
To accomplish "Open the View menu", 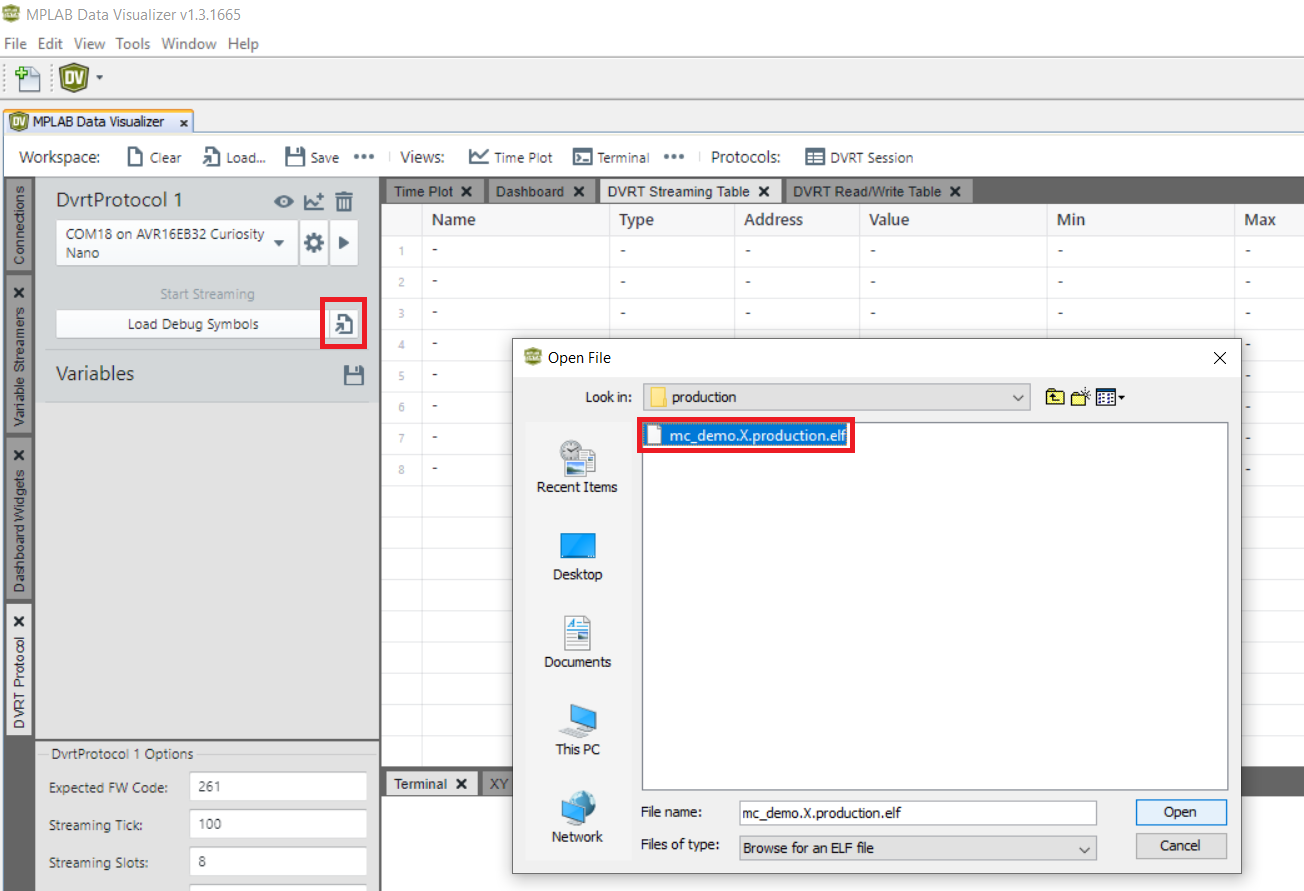I will coord(89,44).
